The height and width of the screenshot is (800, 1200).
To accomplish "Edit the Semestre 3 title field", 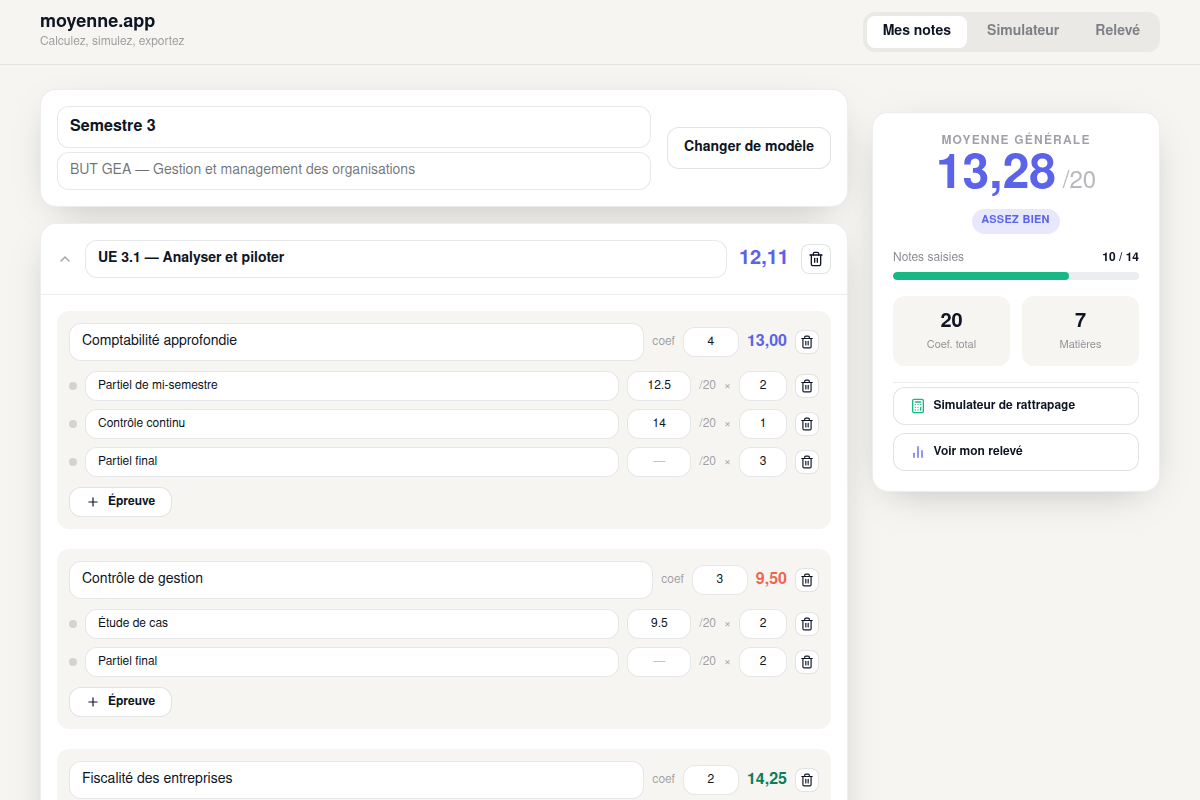I will (x=354, y=127).
